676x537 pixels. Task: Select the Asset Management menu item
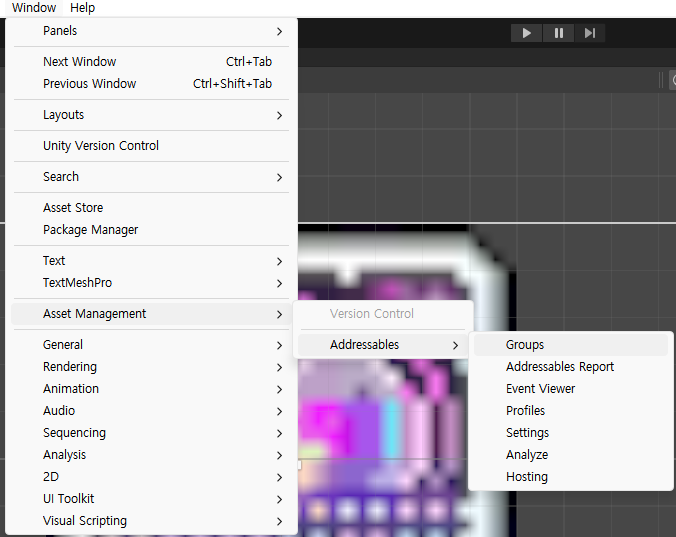point(151,314)
